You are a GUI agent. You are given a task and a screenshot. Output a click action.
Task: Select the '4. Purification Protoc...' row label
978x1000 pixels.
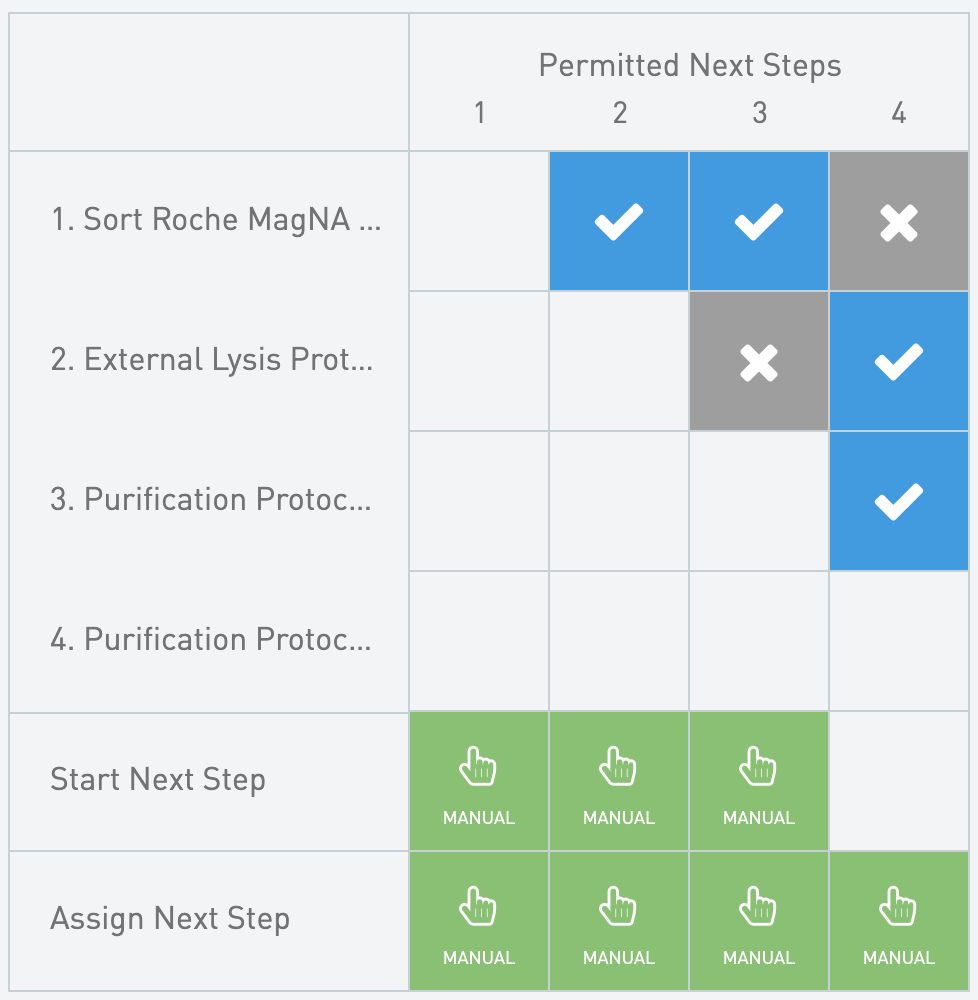[211, 639]
